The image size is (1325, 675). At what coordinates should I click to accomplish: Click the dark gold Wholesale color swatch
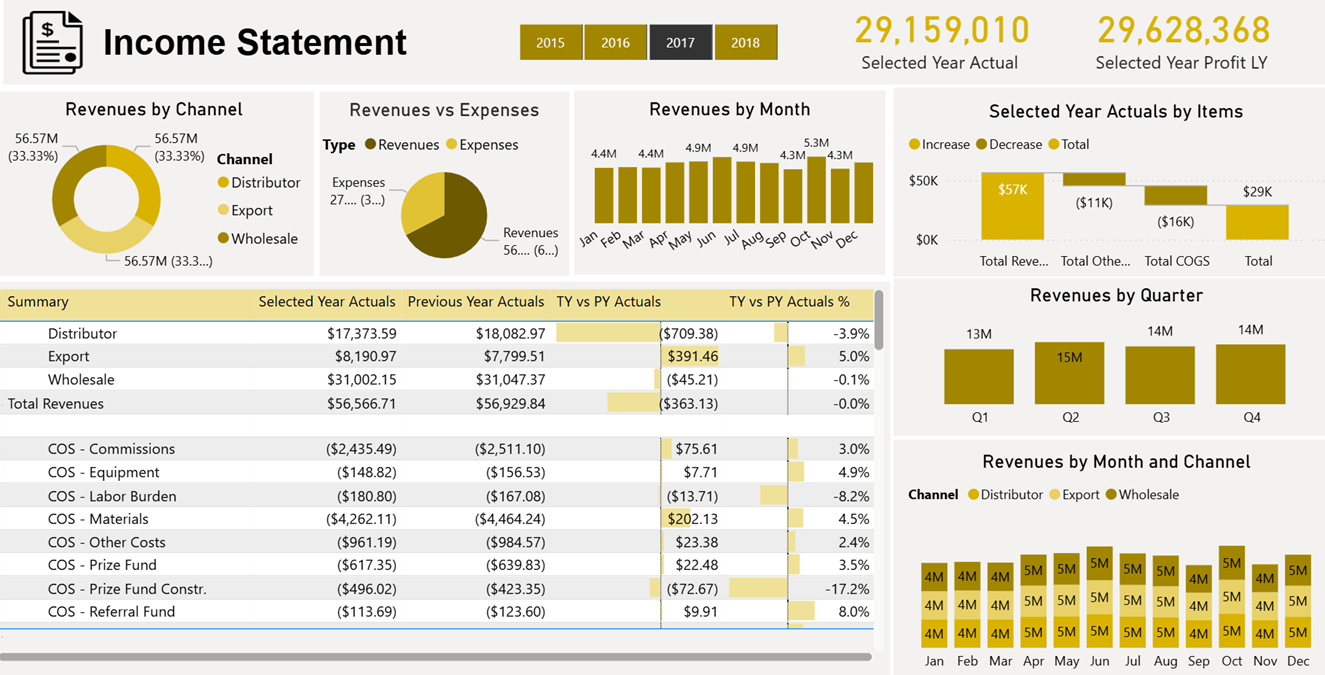click(x=224, y=239)
